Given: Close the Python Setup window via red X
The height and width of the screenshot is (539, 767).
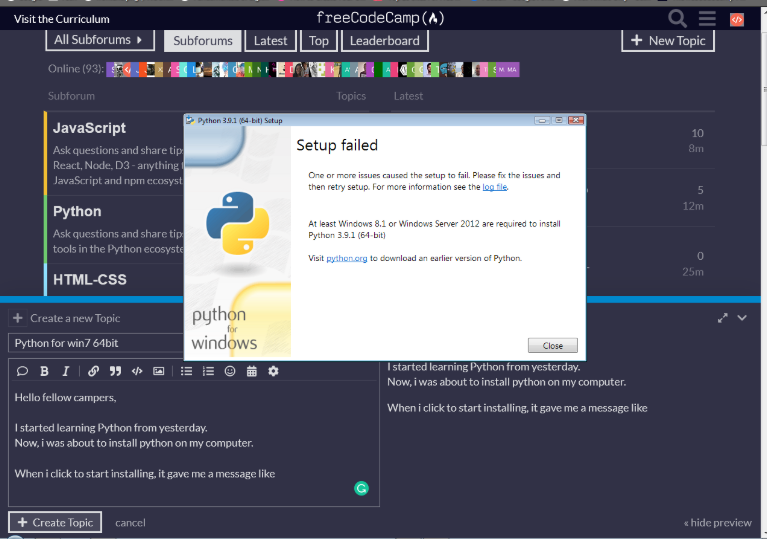Looking at the screenshot, I should tap(576, 120).
